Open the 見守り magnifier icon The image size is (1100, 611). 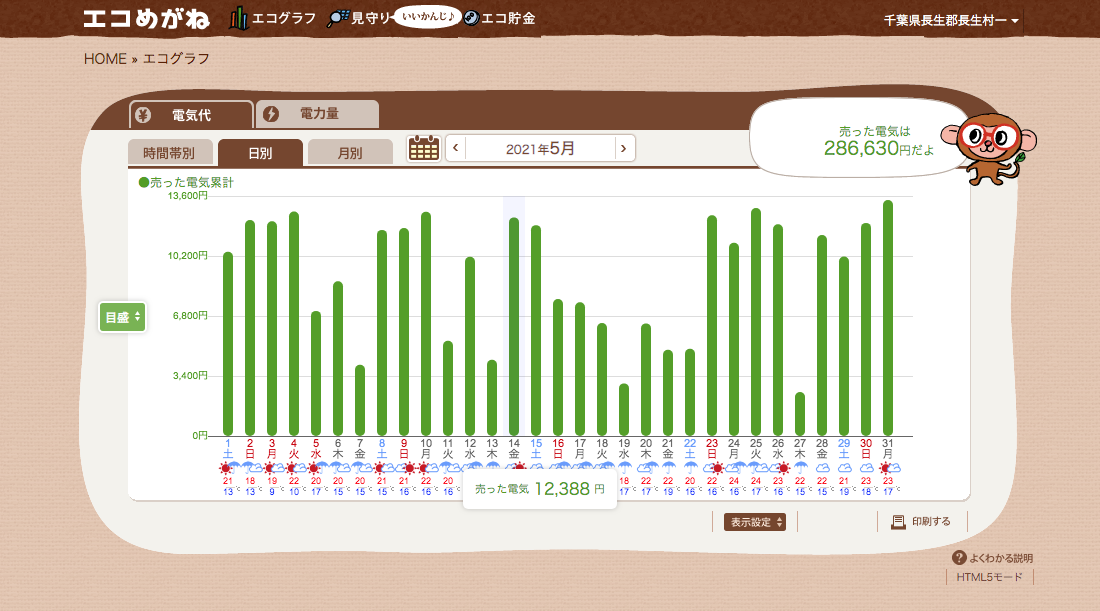pyautogui.click(x=338, y=18)
